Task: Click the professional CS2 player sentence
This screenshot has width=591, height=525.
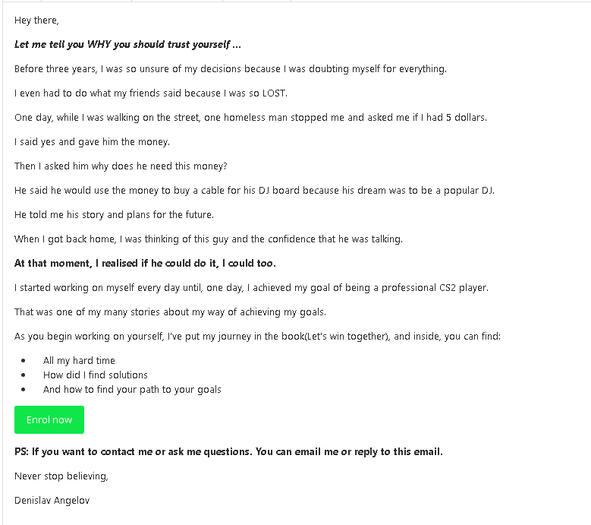Action: 251,288
